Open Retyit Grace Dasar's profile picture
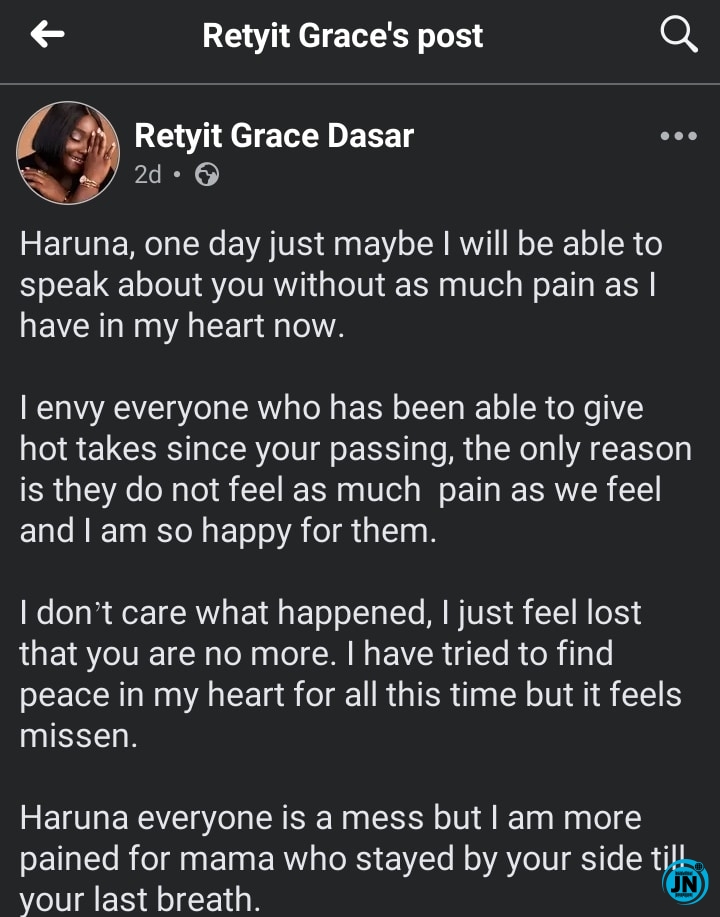The image size is (720, 917). (x=68, y=153)
